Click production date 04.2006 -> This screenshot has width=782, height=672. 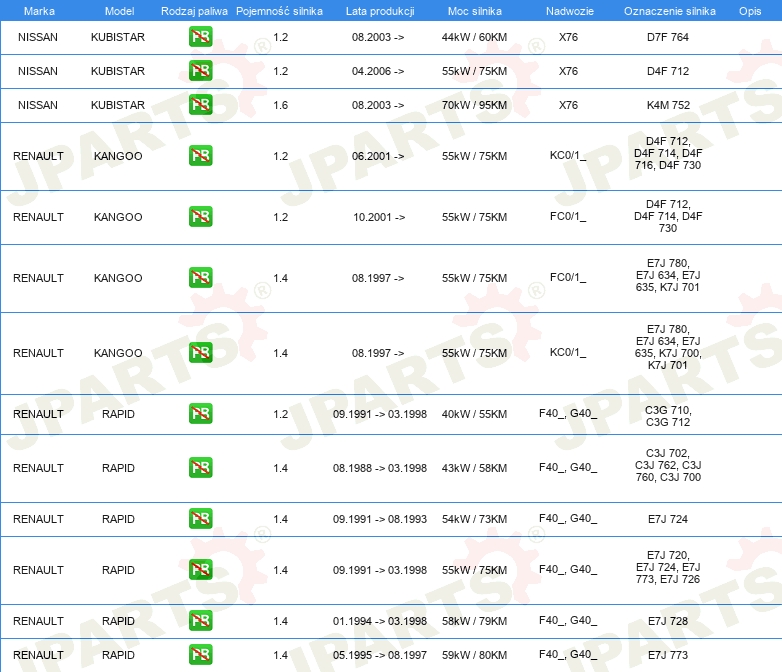[378, 71]
